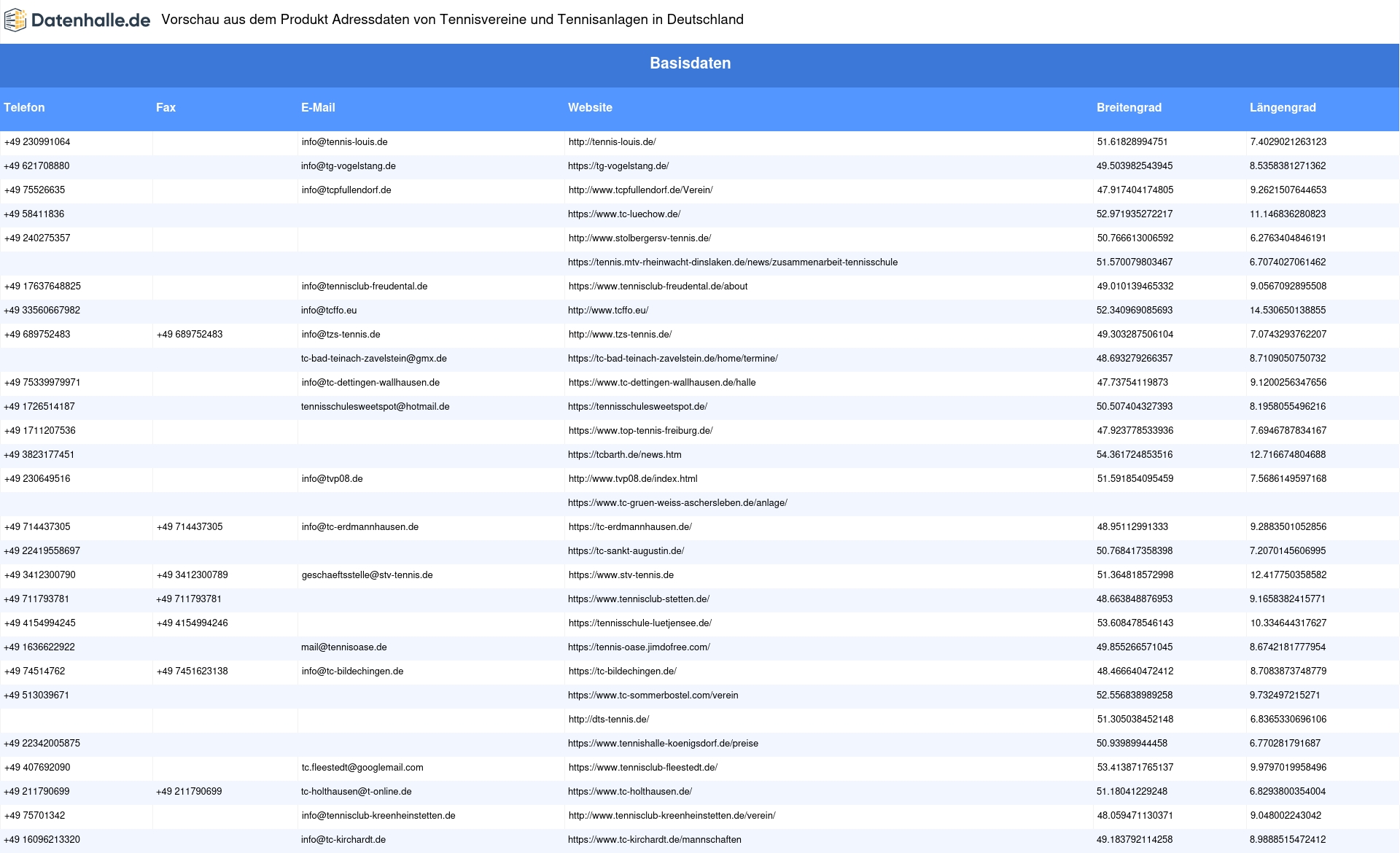Viewport: 1400px width, 853px height.
Task: Click email info@tennisclub-freudental.de
Action: point(365,287)
